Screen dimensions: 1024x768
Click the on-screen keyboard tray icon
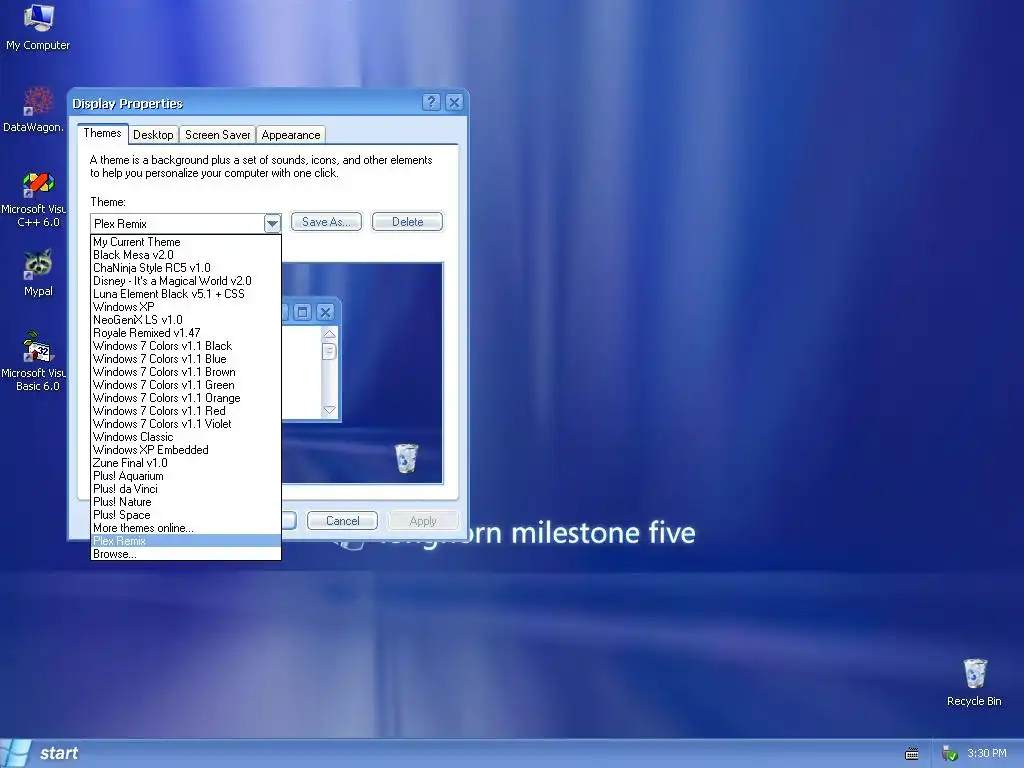tap(912, 754)
